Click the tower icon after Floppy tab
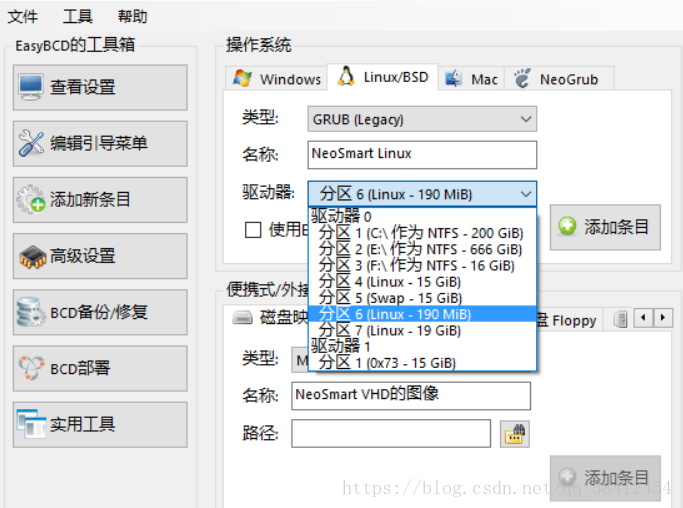 pyautogui.click(x=620, y=319)
